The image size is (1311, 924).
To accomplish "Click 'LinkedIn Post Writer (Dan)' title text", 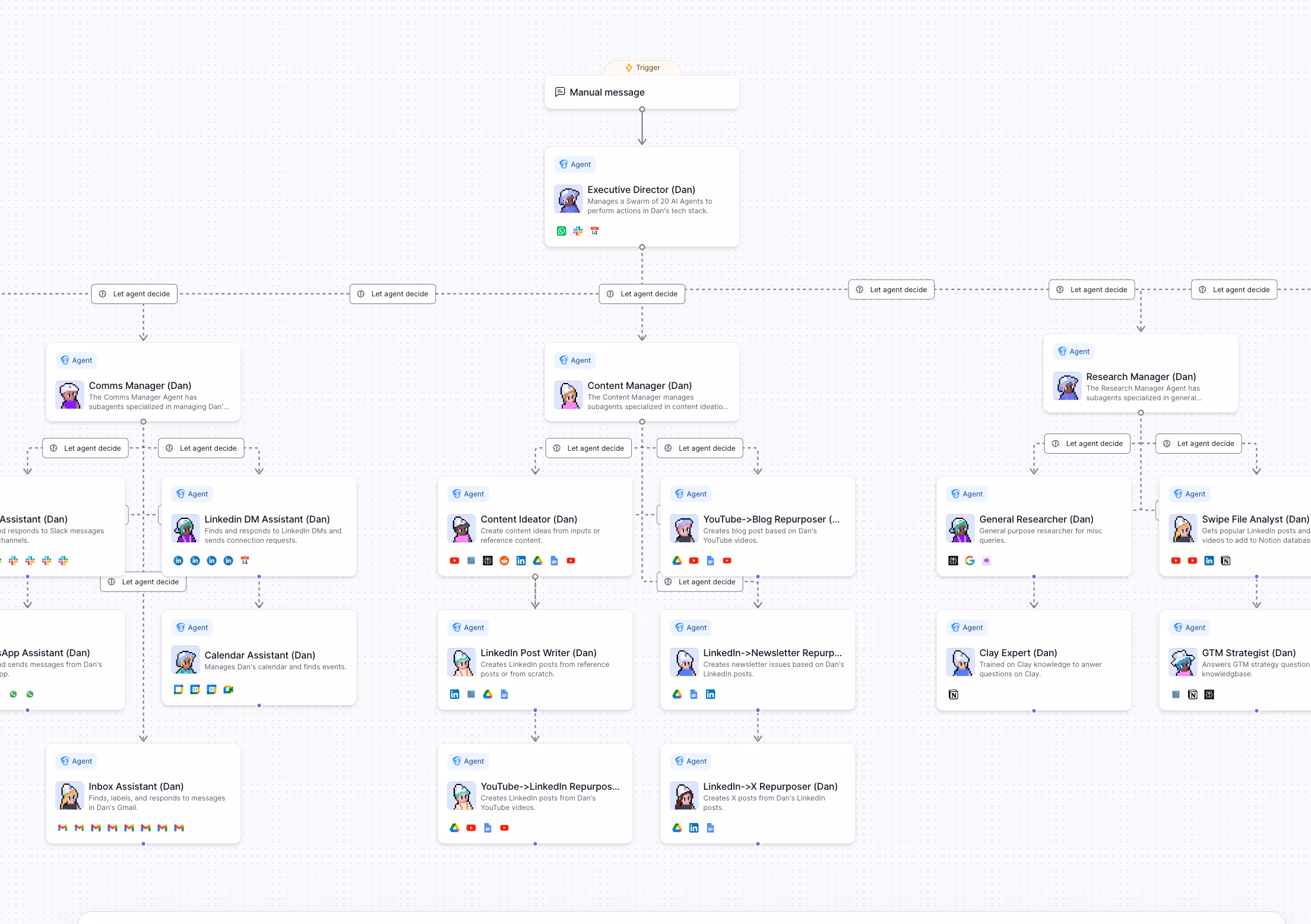I will tap(539, 653).
